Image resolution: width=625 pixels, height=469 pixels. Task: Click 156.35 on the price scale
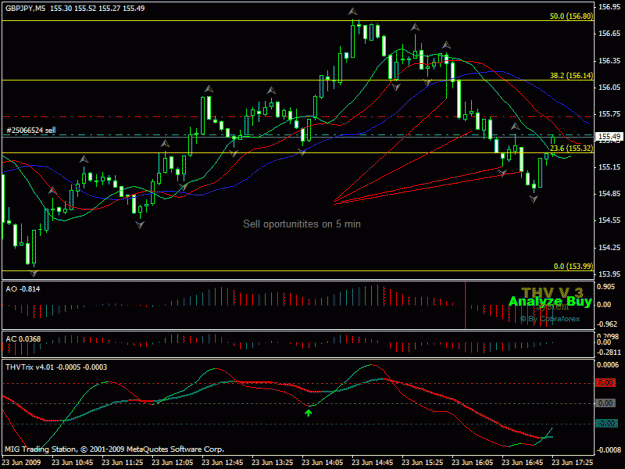point(609,61)
